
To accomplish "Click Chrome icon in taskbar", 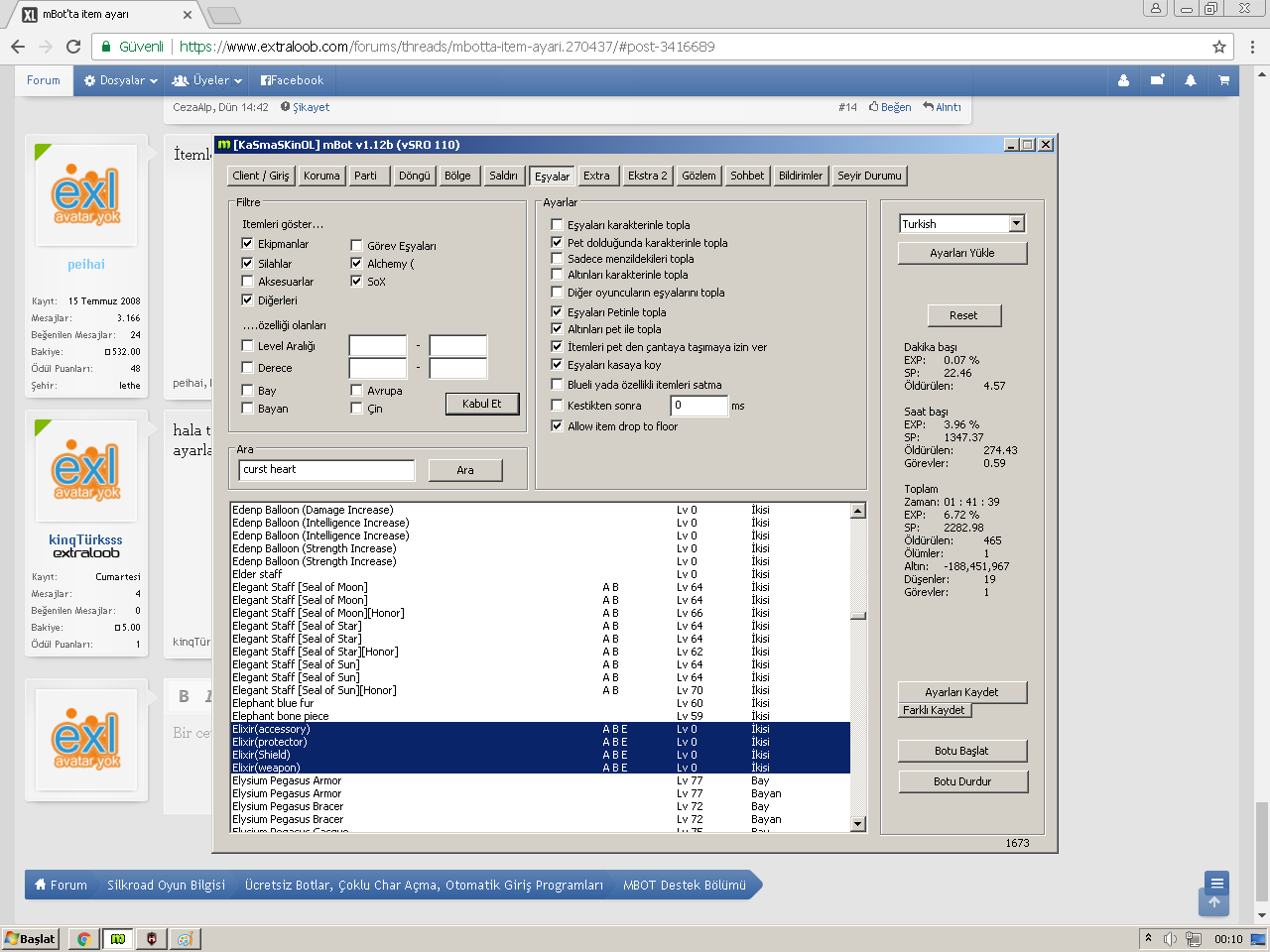I will (84, 939).
